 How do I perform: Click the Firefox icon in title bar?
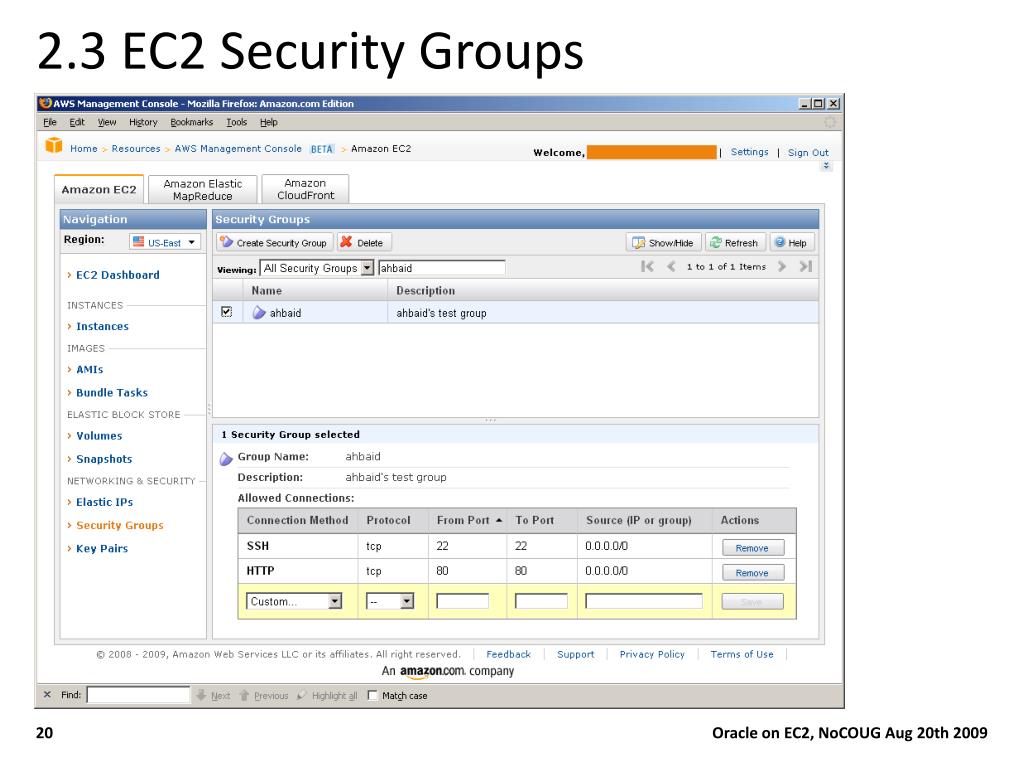(x=45, y=103)
